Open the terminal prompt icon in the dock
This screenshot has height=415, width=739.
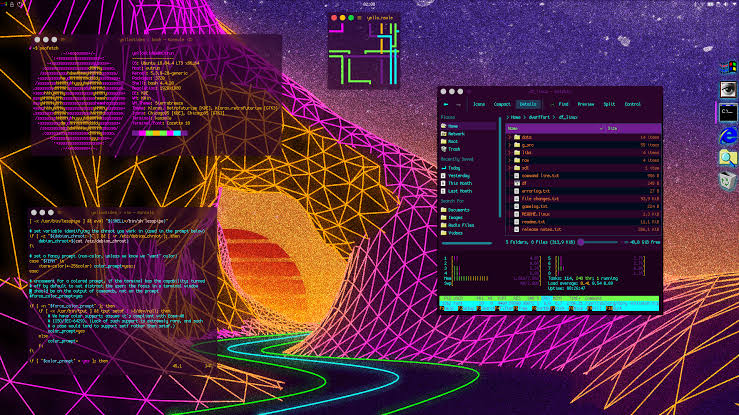pos(728,113)
